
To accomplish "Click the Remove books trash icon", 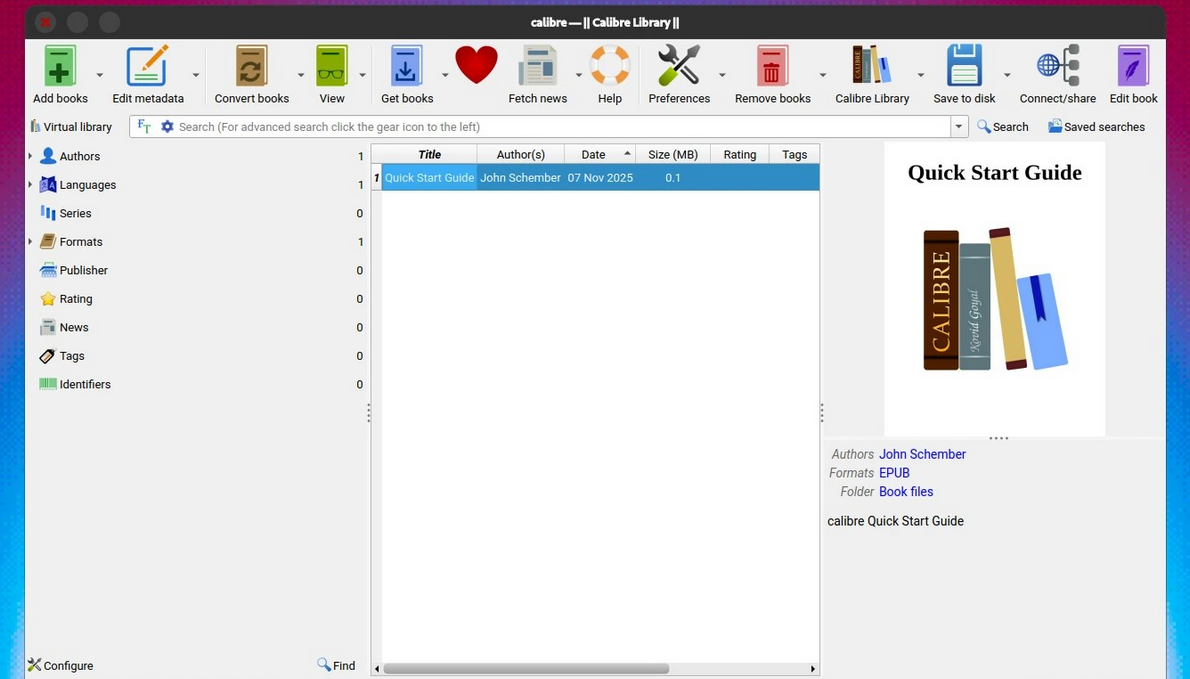I will pos(772,68).
